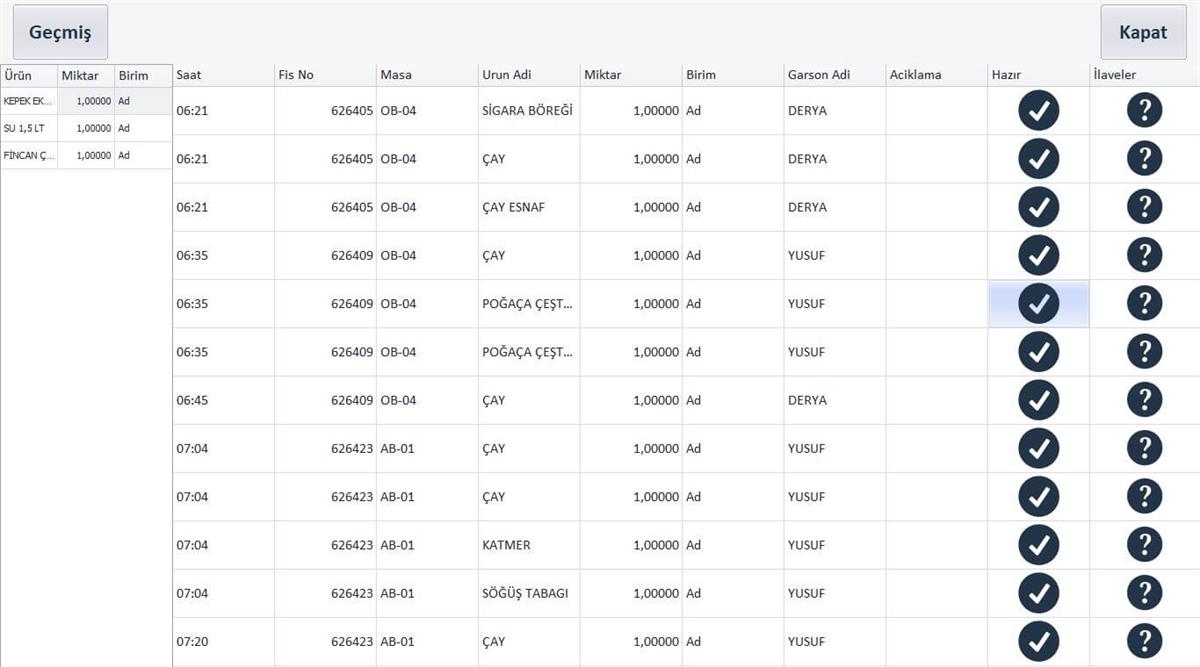
Task: Click İlaveler question icon for SÖĞÜŞ TABAGI
Action: (x=1144, y=593)
